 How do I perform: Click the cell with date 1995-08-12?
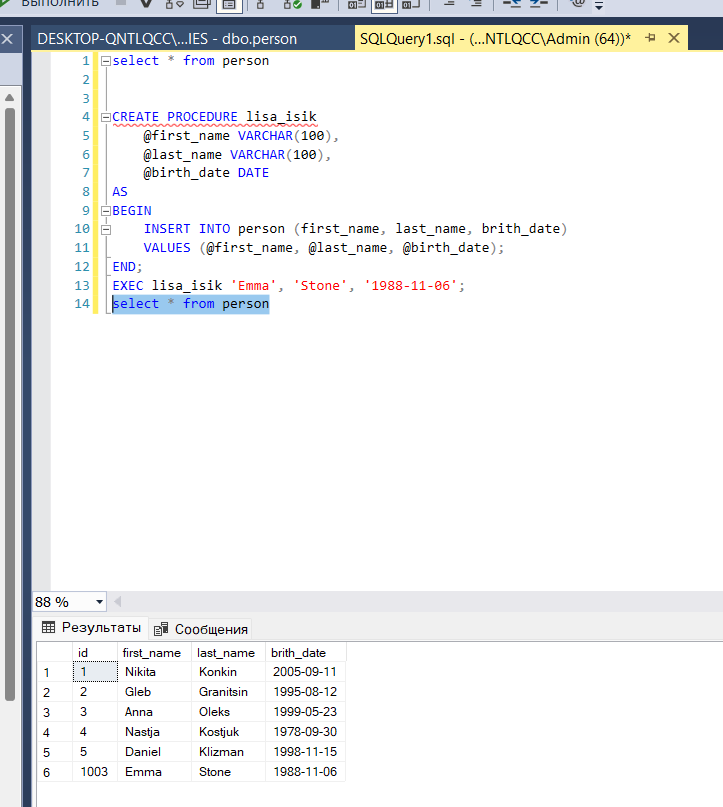click(x=306, y=692)
